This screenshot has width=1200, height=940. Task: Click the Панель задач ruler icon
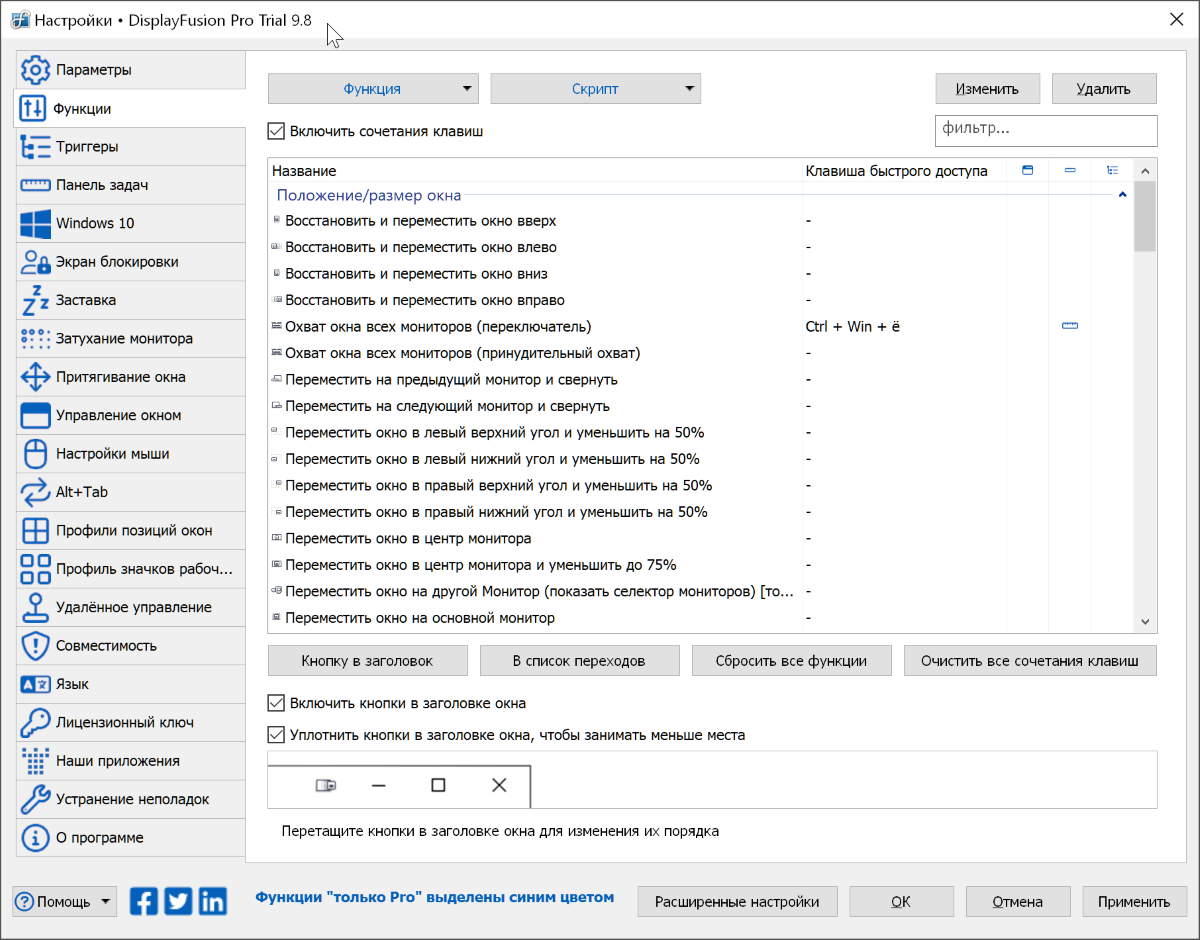point(35,185)
